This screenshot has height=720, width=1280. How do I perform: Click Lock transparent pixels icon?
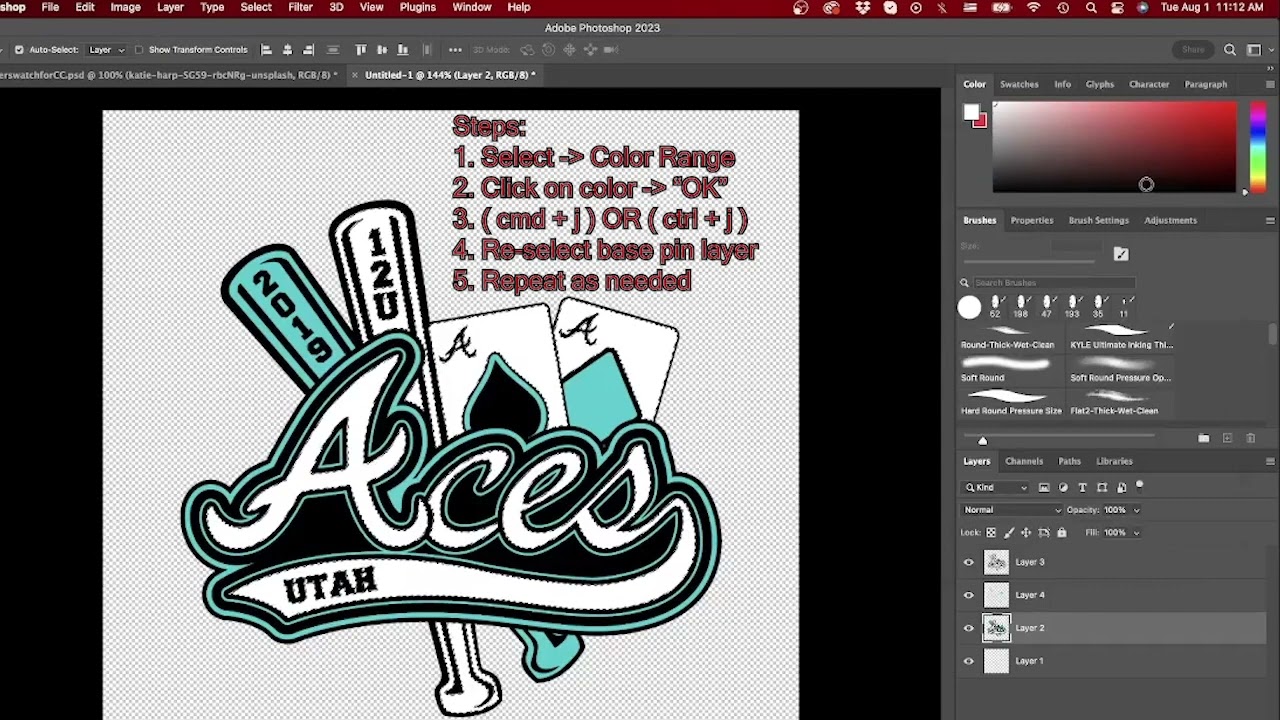[991, 533]
